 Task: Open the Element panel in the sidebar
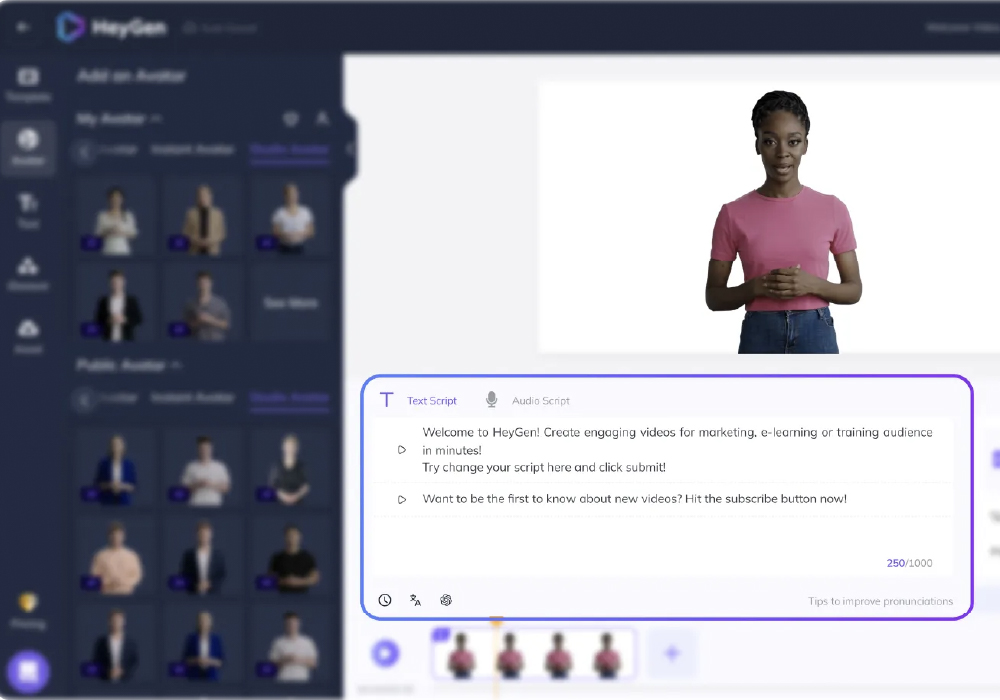pos(28,272)
